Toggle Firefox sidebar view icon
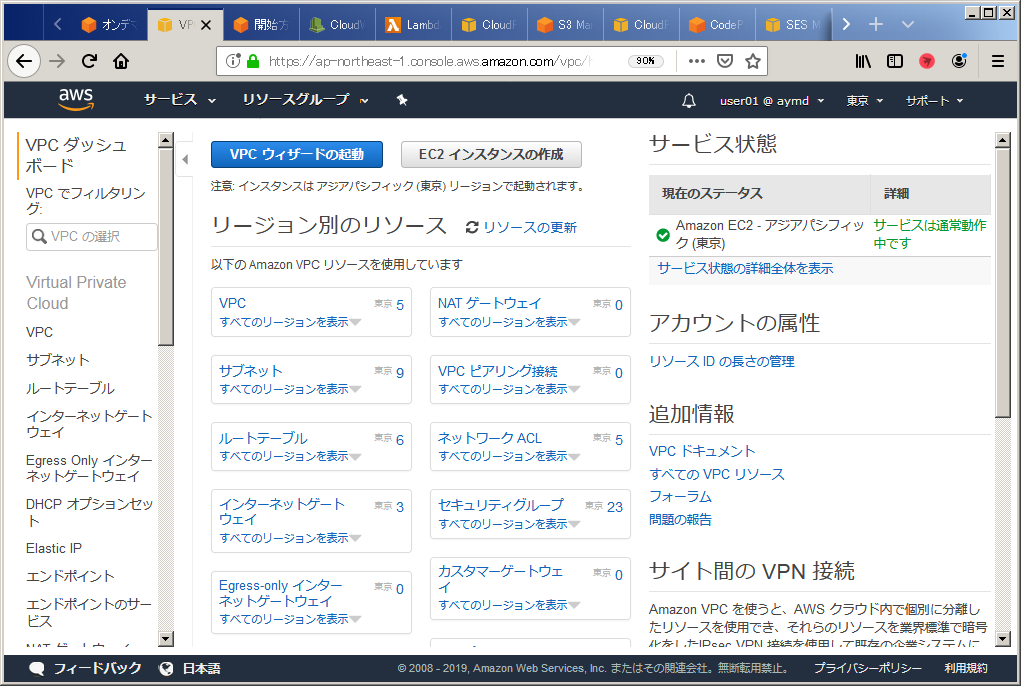 tap(895, 61)
